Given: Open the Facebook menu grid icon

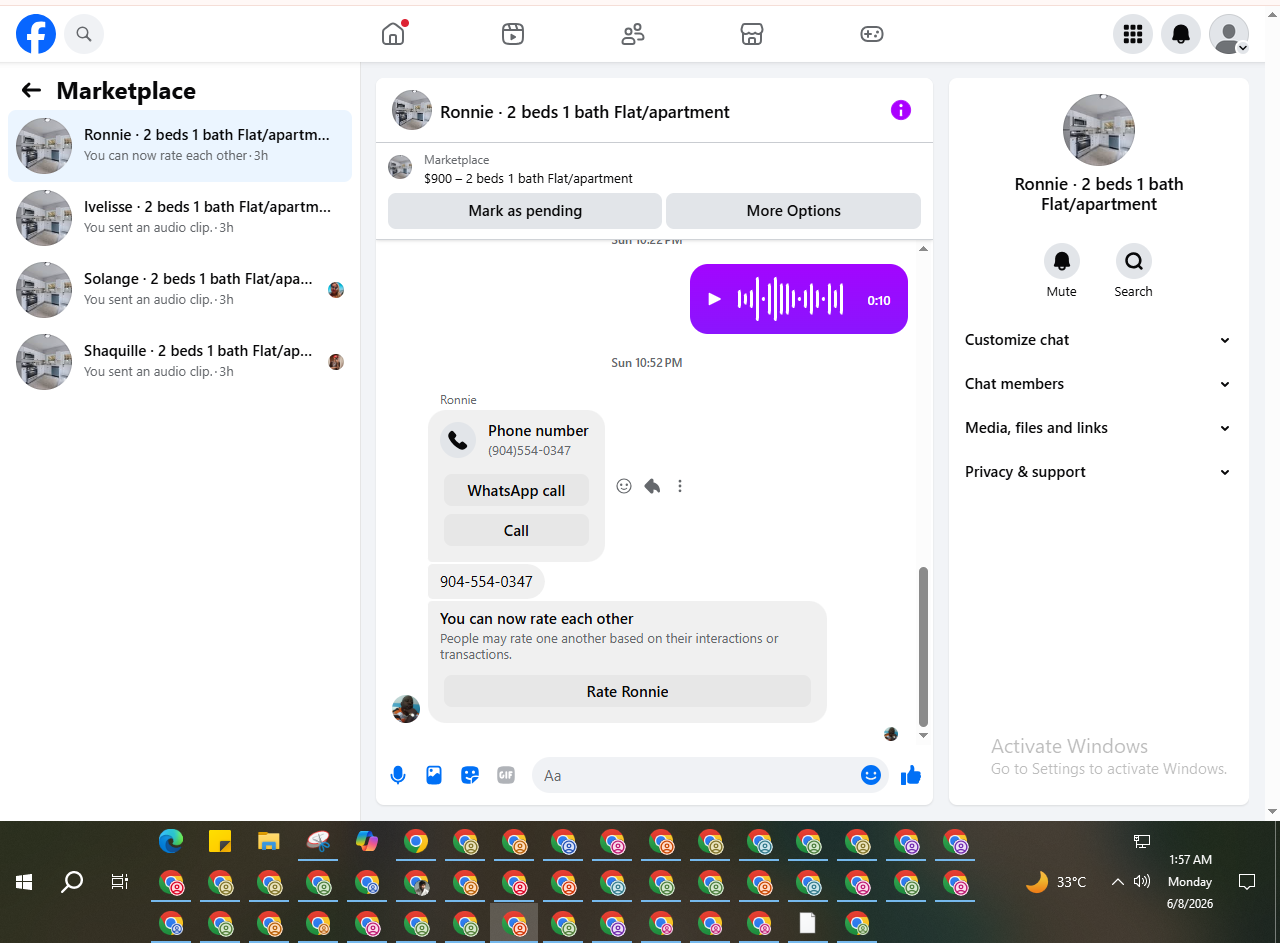Looking at the screenshot, I should (x=1133, y=34).
